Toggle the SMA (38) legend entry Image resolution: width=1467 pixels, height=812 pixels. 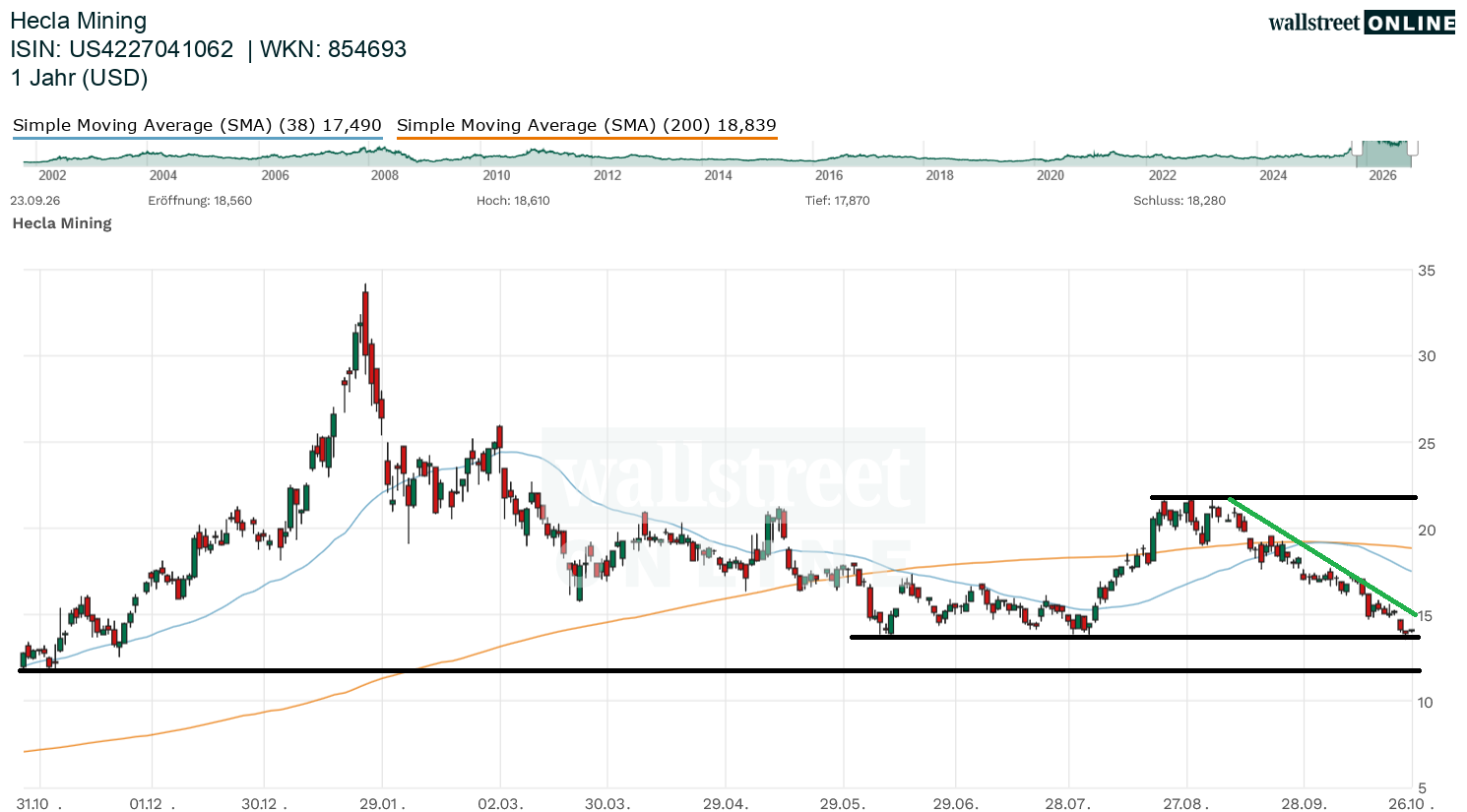click(x=197, y=125)
